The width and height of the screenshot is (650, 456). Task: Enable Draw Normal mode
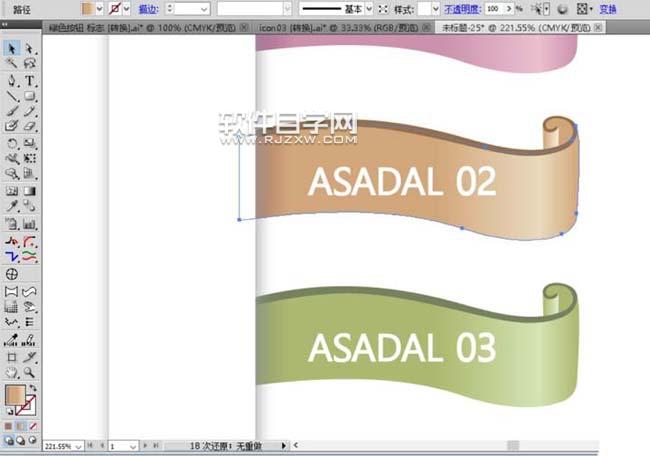pyautogui.click(x=8, y=441)
